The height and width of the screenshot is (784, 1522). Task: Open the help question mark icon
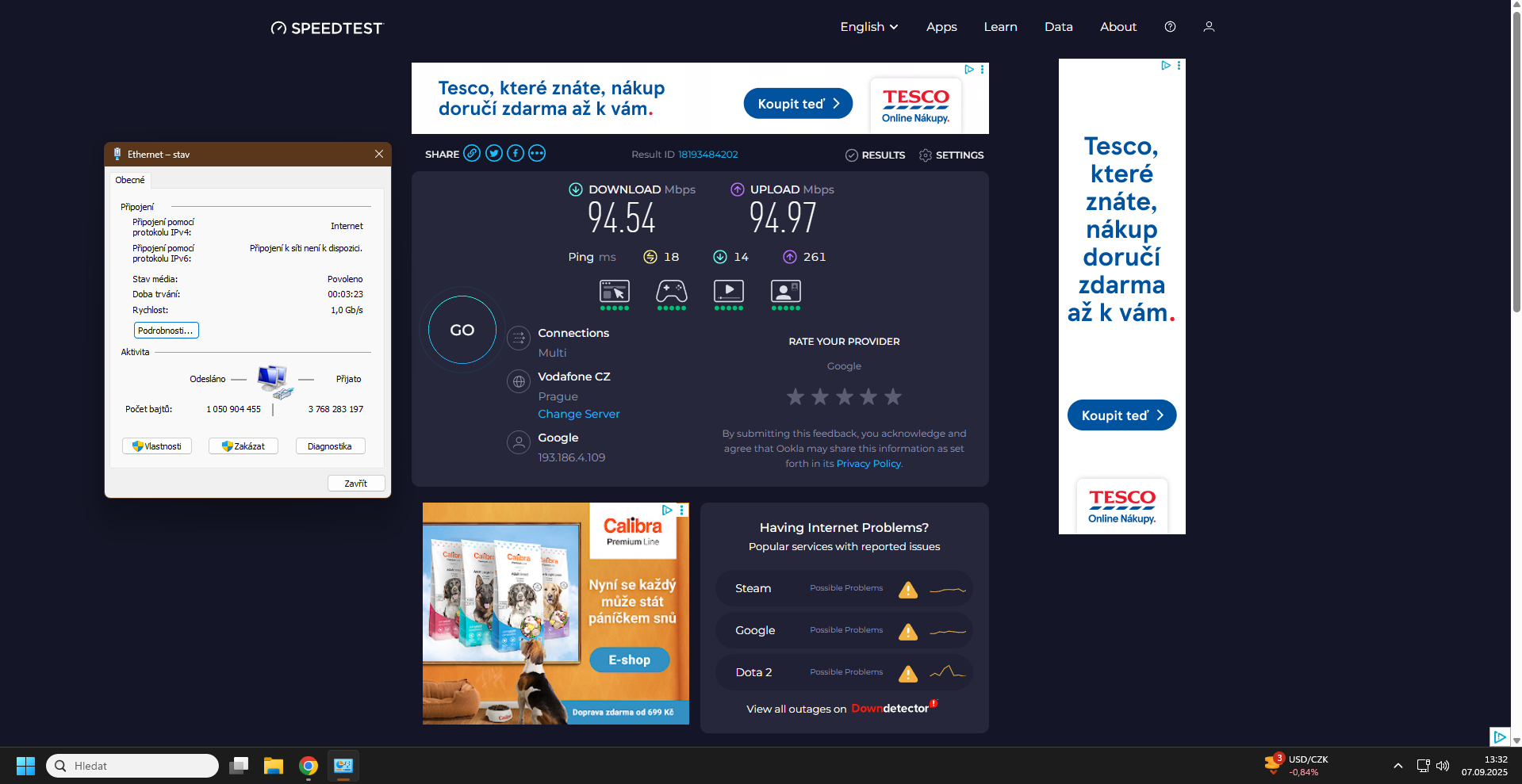point(1170,26)
